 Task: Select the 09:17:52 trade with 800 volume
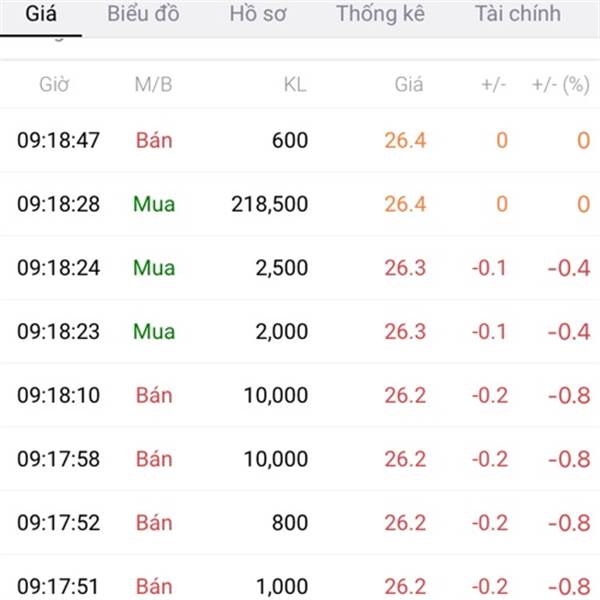(300, 523)
